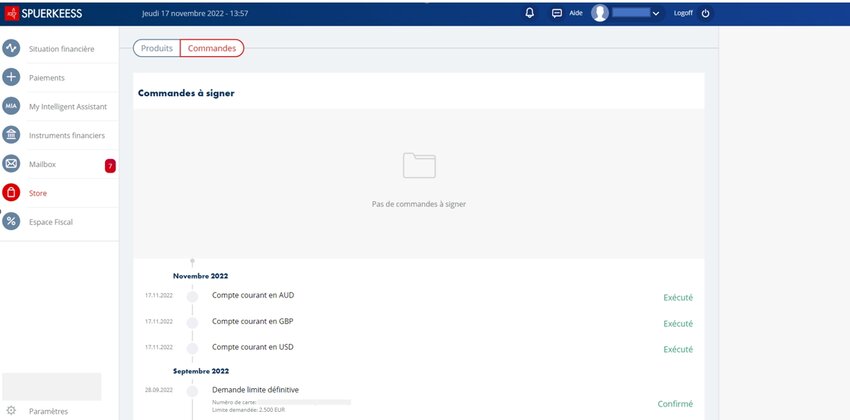This screenshot has width=850, height=420.
Task: Switch to the Produits tab
Action: point(157,48)
